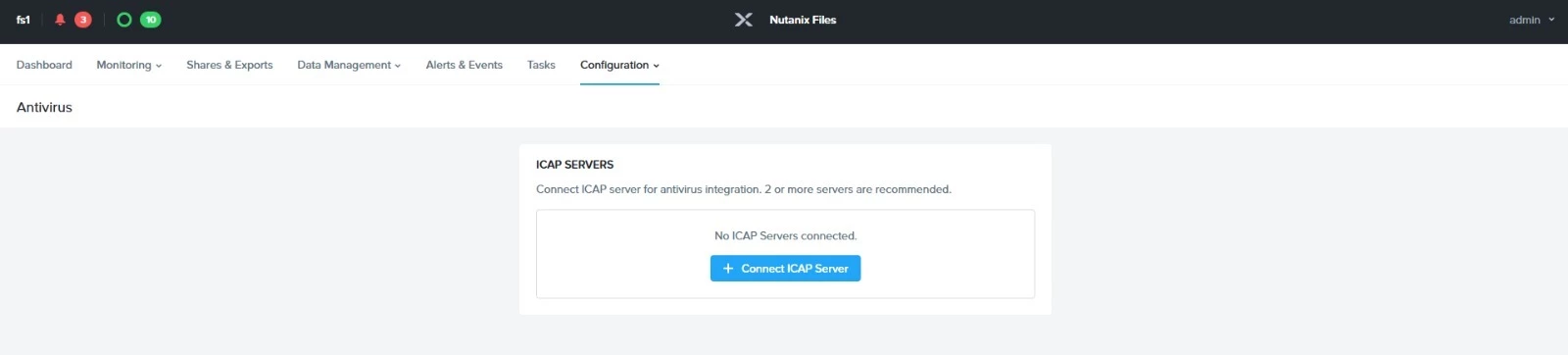
Task: Click the Nutanix X logo
Action: coord(744,20)
